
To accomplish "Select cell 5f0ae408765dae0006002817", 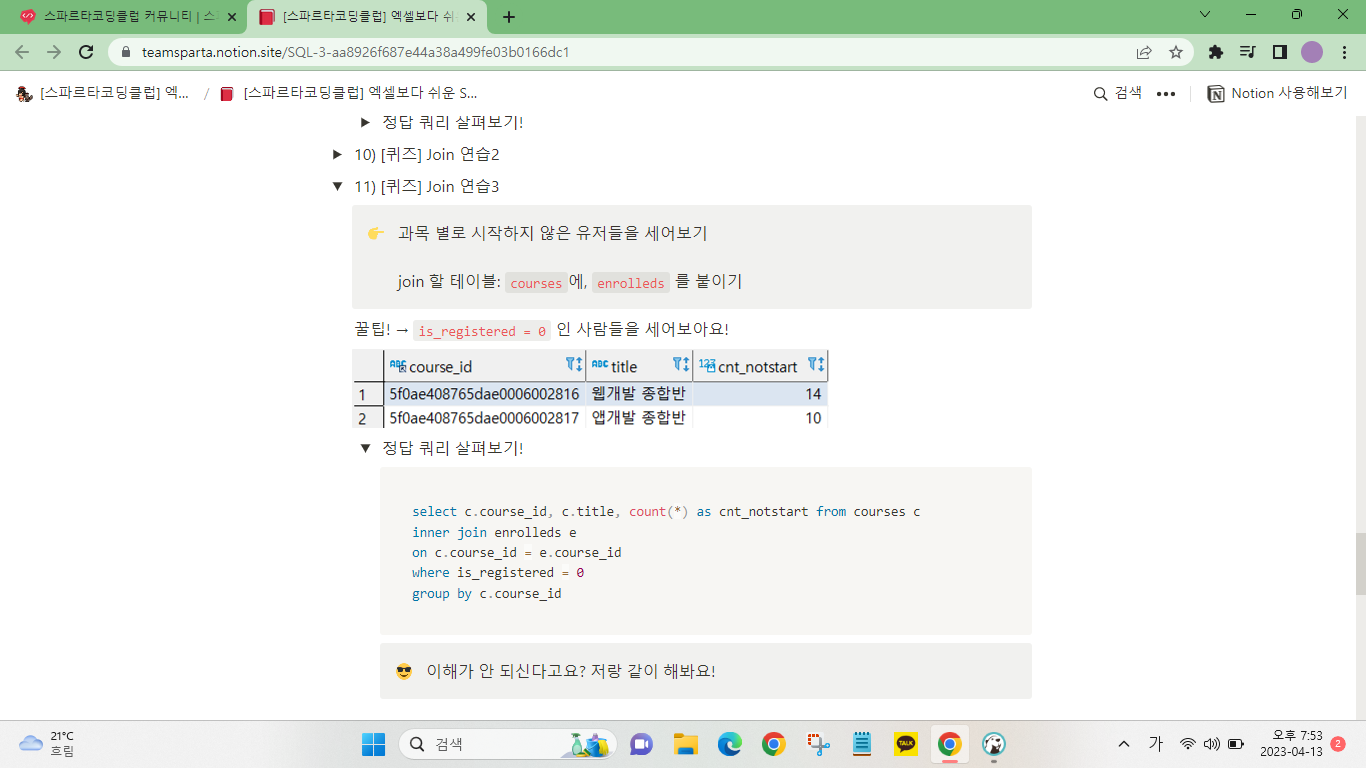I will point(484,418).
